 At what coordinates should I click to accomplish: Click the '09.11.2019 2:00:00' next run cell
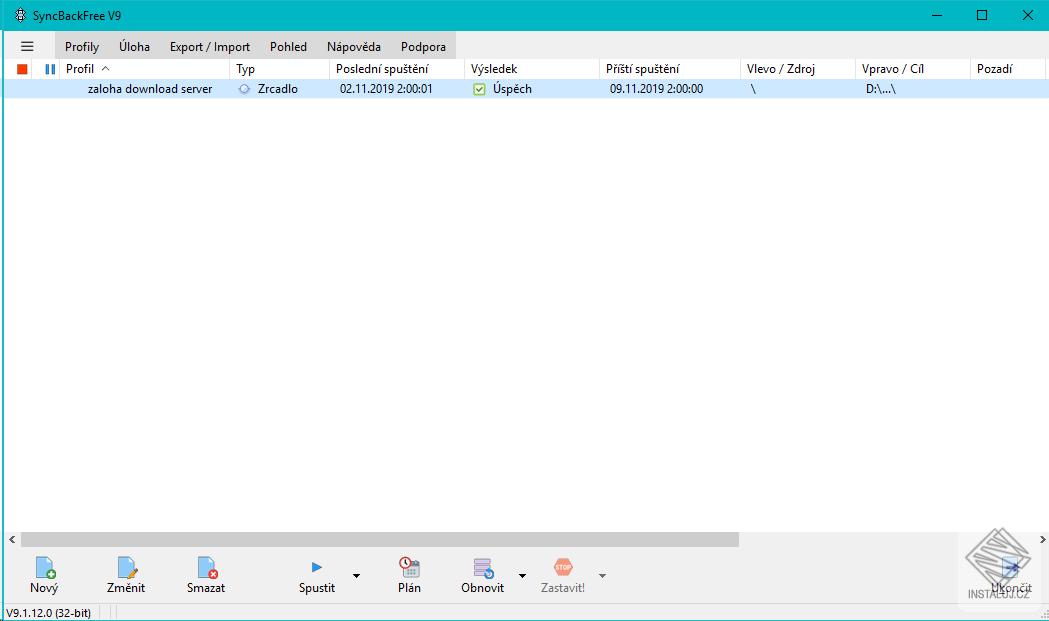click(x=656, y=89)
